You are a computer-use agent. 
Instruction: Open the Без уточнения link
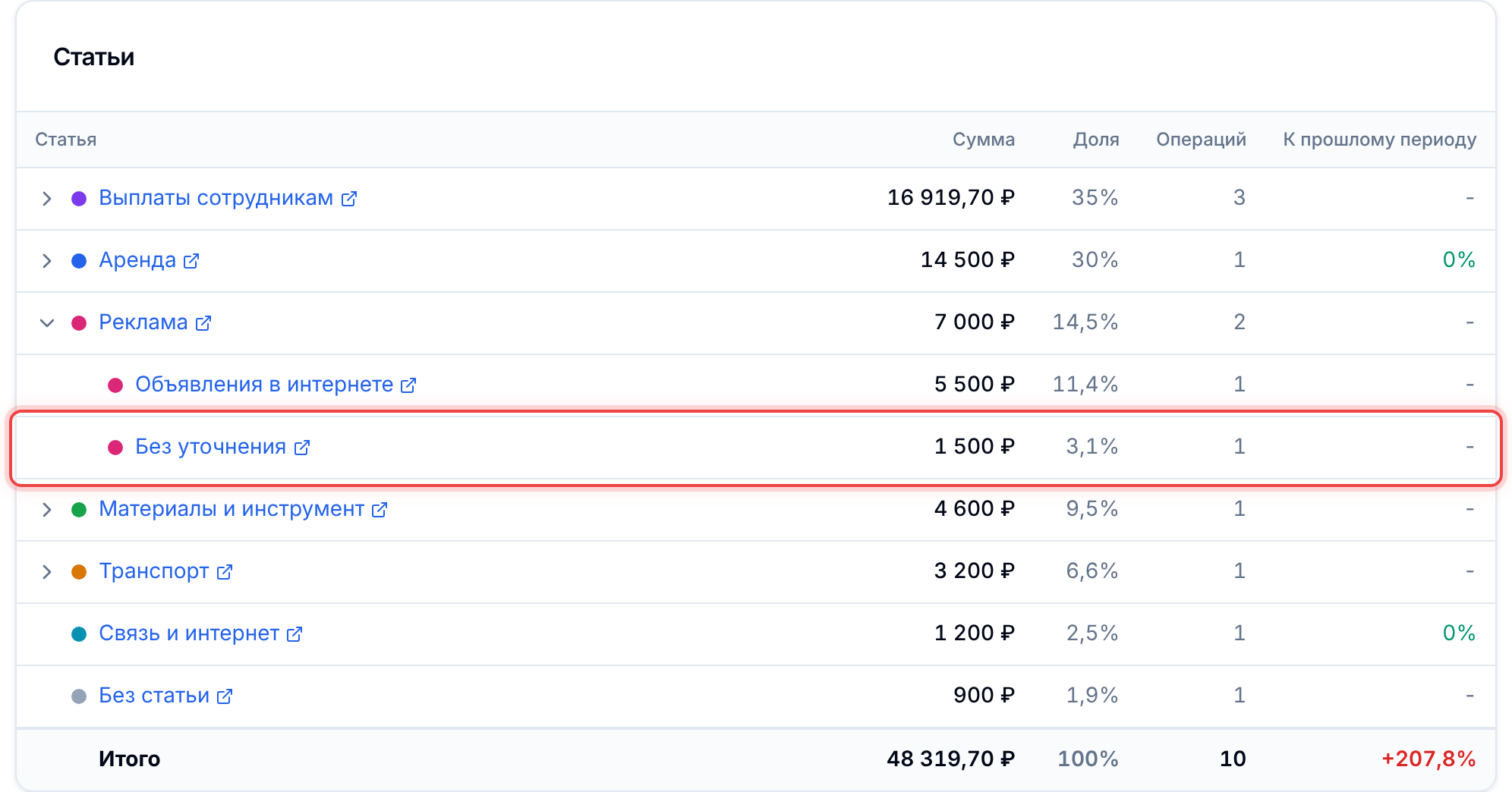pyautogui.click(x=211, y=447)
